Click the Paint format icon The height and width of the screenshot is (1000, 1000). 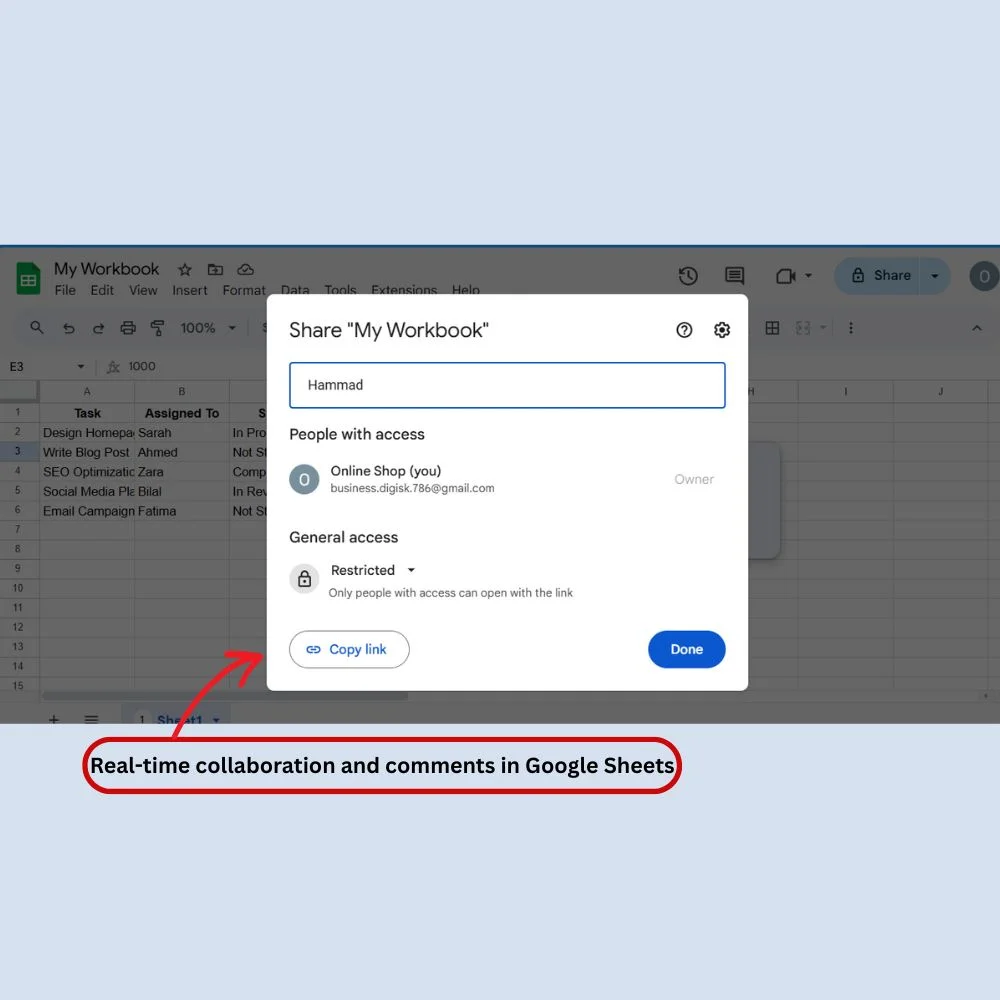[158, 328]
